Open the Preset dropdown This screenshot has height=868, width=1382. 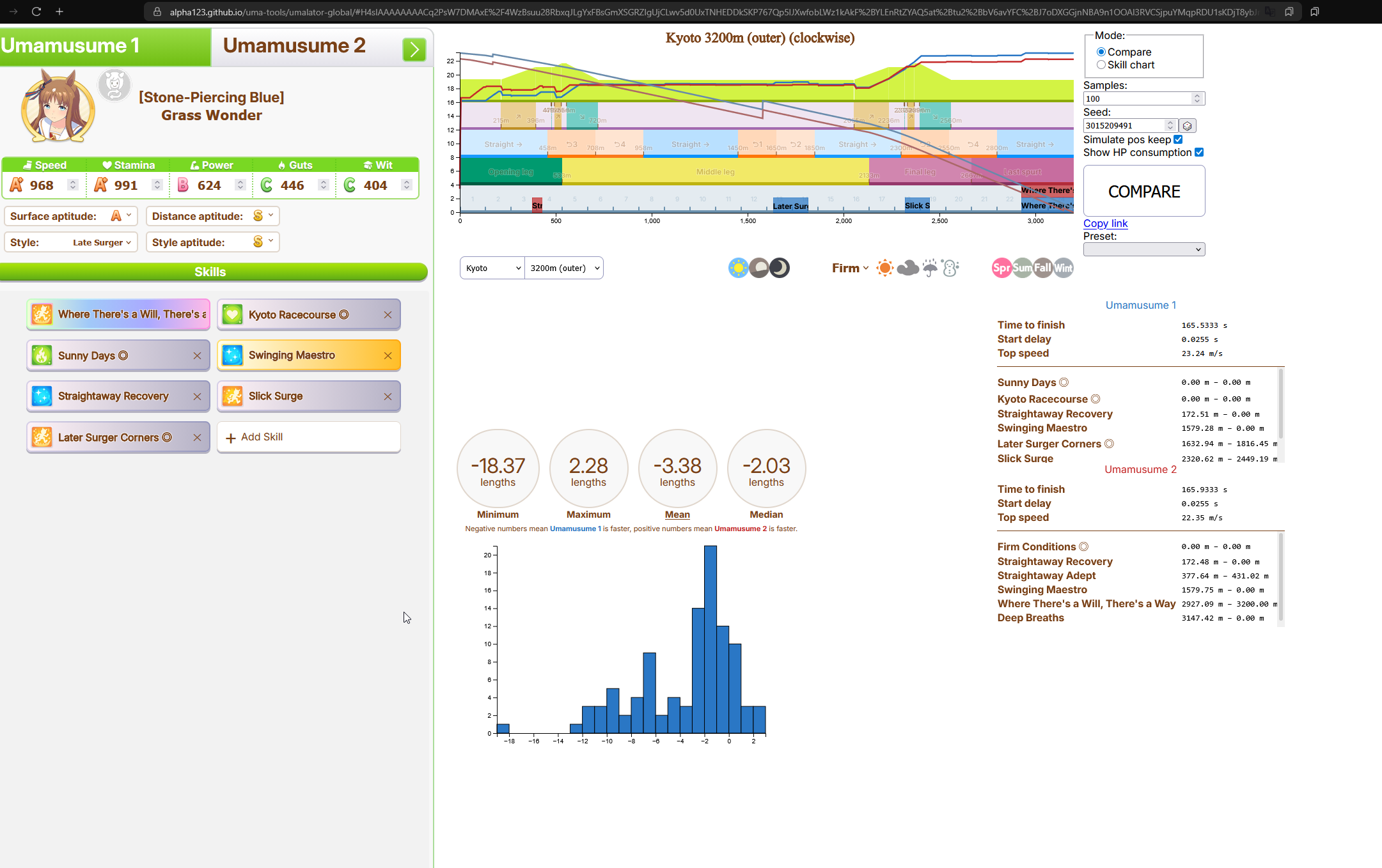coord(1143,249)
